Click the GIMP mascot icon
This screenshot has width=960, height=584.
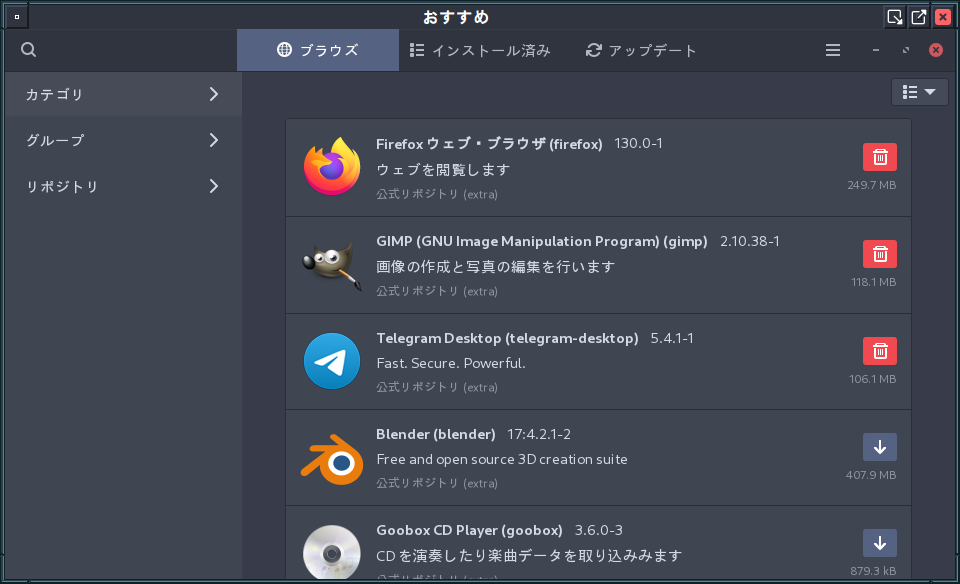[332, 264]
